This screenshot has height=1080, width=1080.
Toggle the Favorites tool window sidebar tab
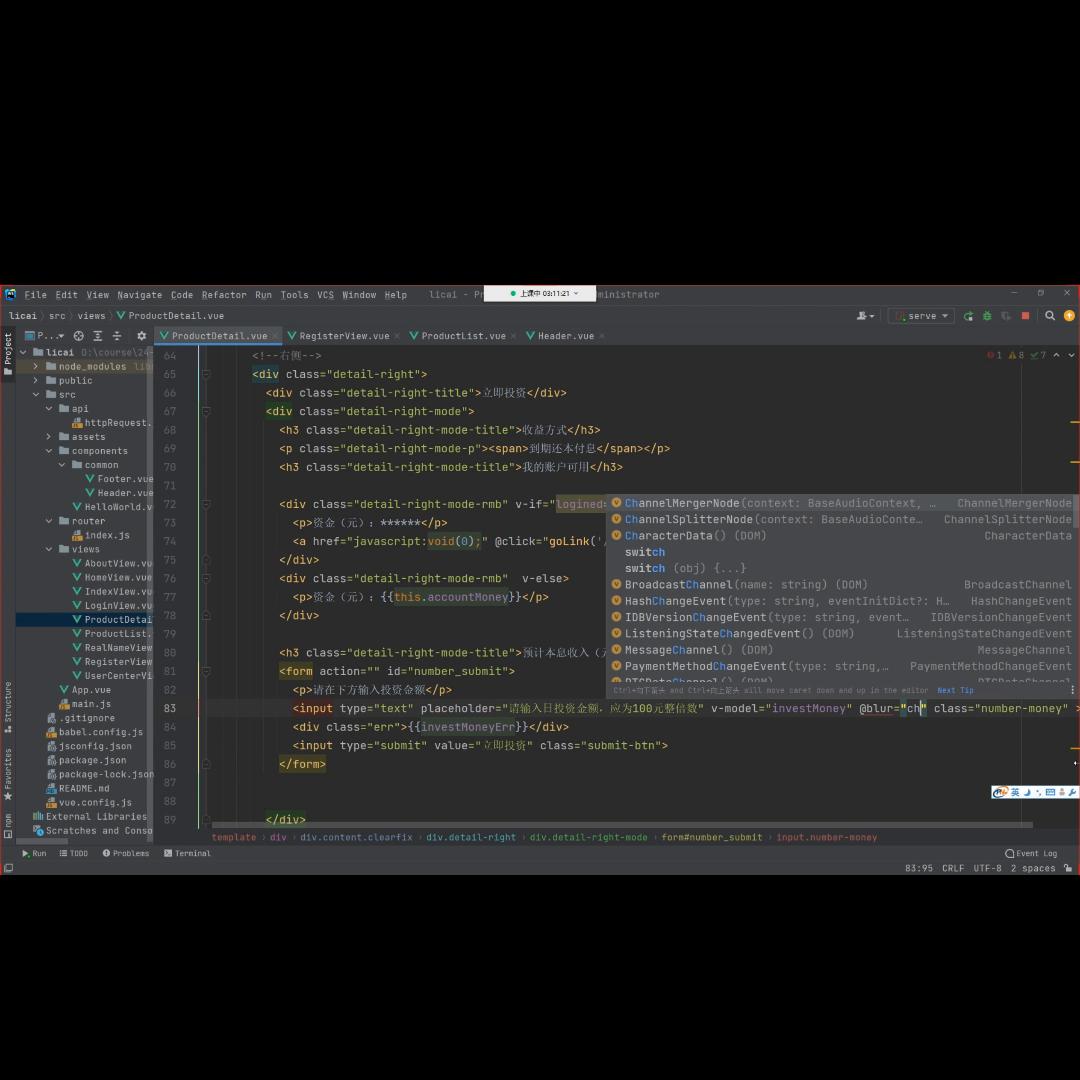click(8, 780)
